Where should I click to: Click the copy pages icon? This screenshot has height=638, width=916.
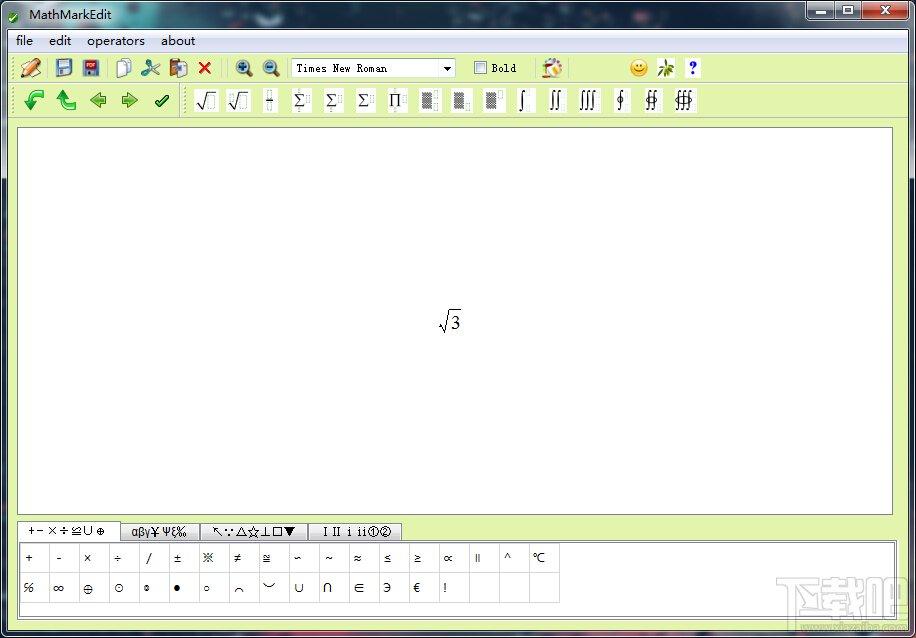click(x=123, y=68)
